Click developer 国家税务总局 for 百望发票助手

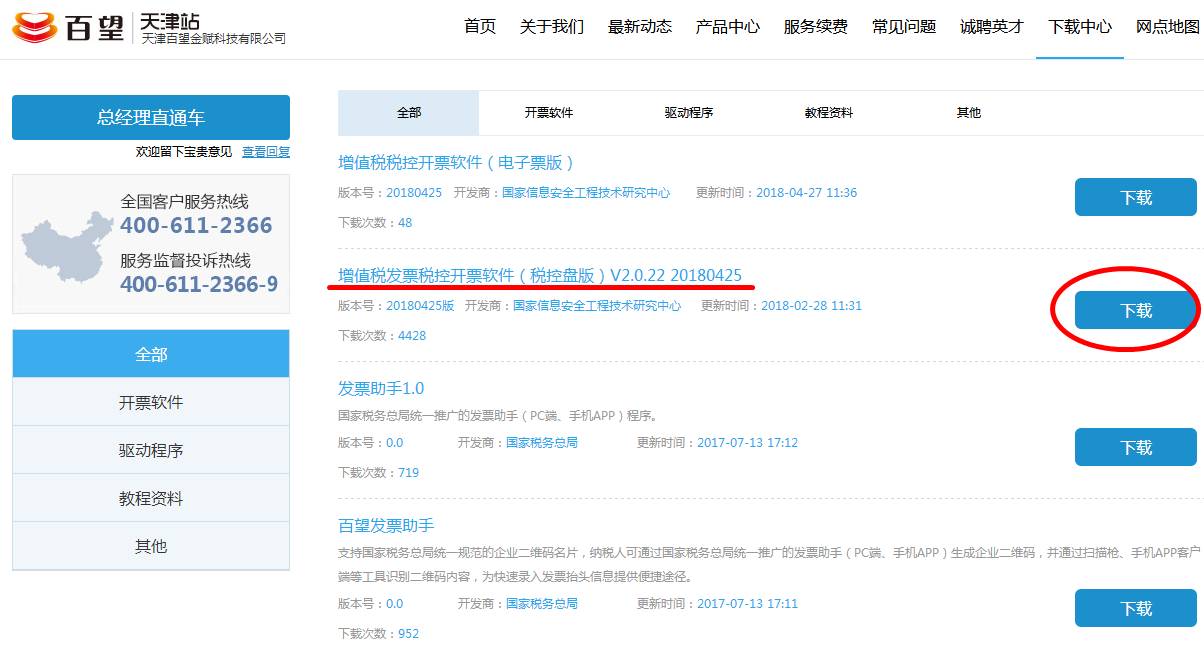(x=542, y=604)
